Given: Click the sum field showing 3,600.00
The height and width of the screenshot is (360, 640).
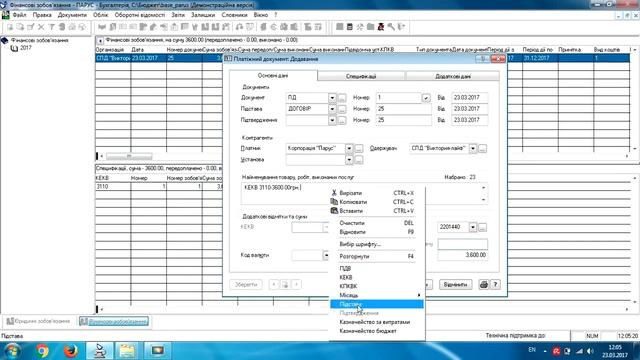Looking at the screenshot, I should 462,255.
